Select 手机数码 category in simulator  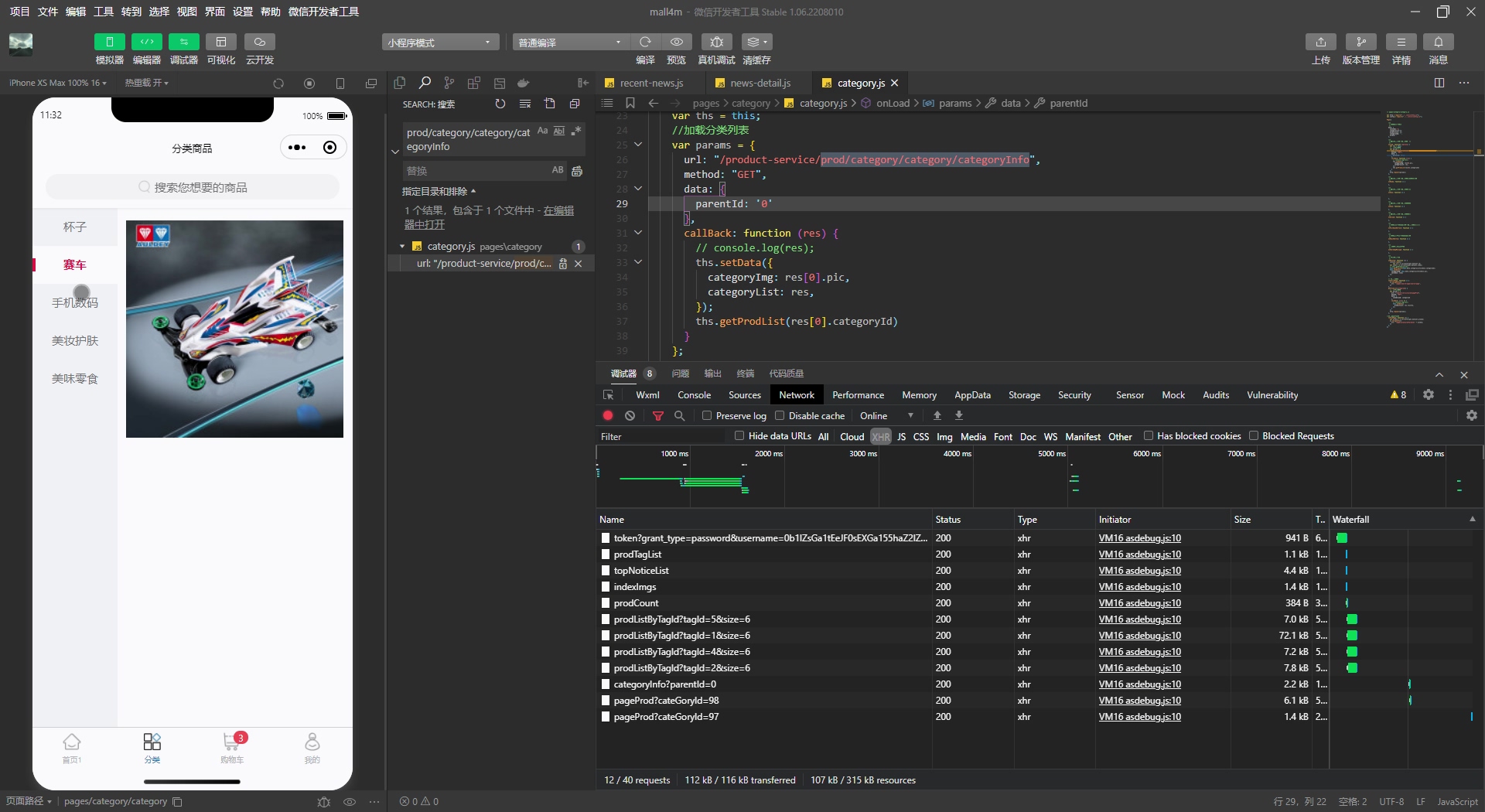(x=75, y=303)
